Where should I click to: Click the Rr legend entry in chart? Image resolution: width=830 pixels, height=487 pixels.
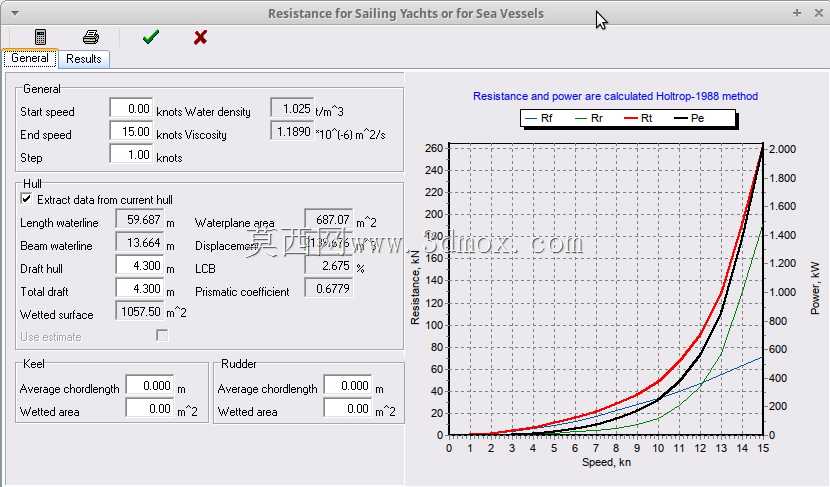pos(589,118)
